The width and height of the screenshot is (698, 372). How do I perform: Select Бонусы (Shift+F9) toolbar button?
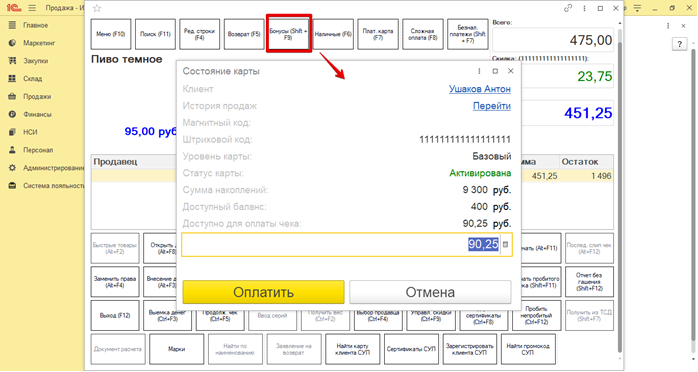288,34
